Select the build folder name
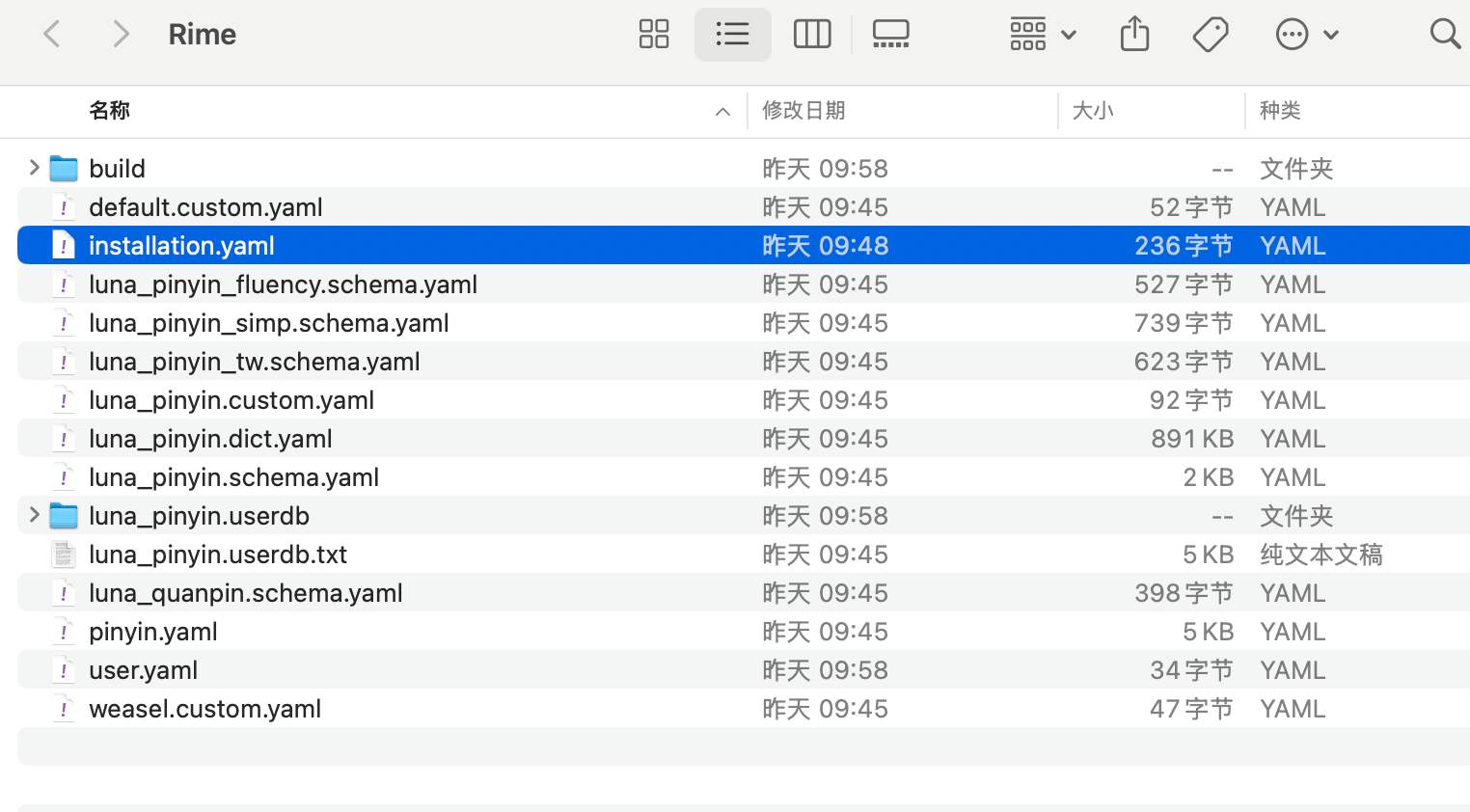The image size is (1470, 812). point(117,169)
